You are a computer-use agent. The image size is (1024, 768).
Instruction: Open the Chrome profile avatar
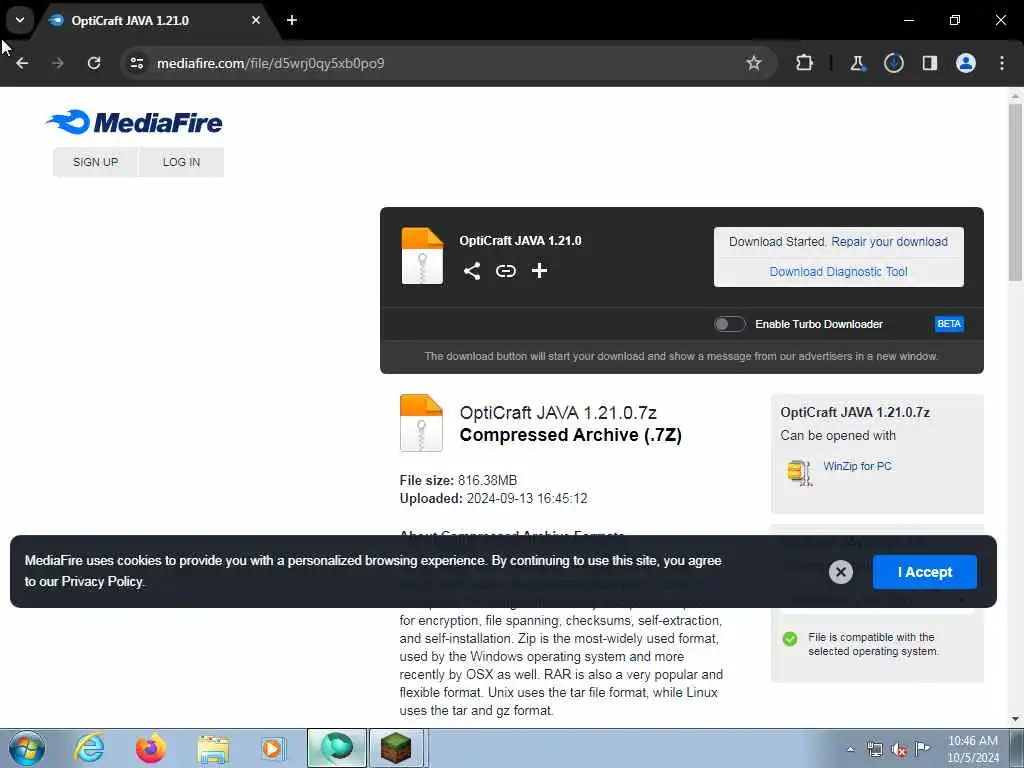pos(966,63)
